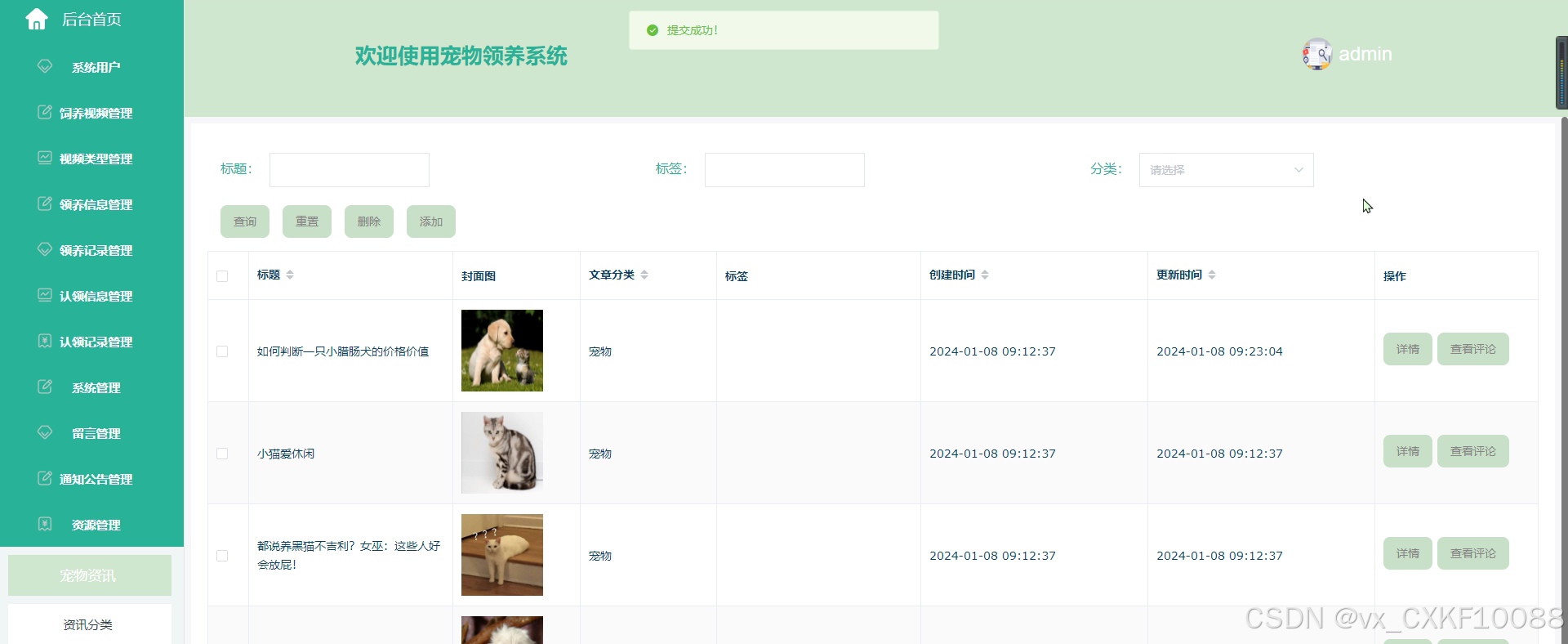Open 详情 for 小猫爱休闲 row

pyautogui.click(x=1407, y=451)
